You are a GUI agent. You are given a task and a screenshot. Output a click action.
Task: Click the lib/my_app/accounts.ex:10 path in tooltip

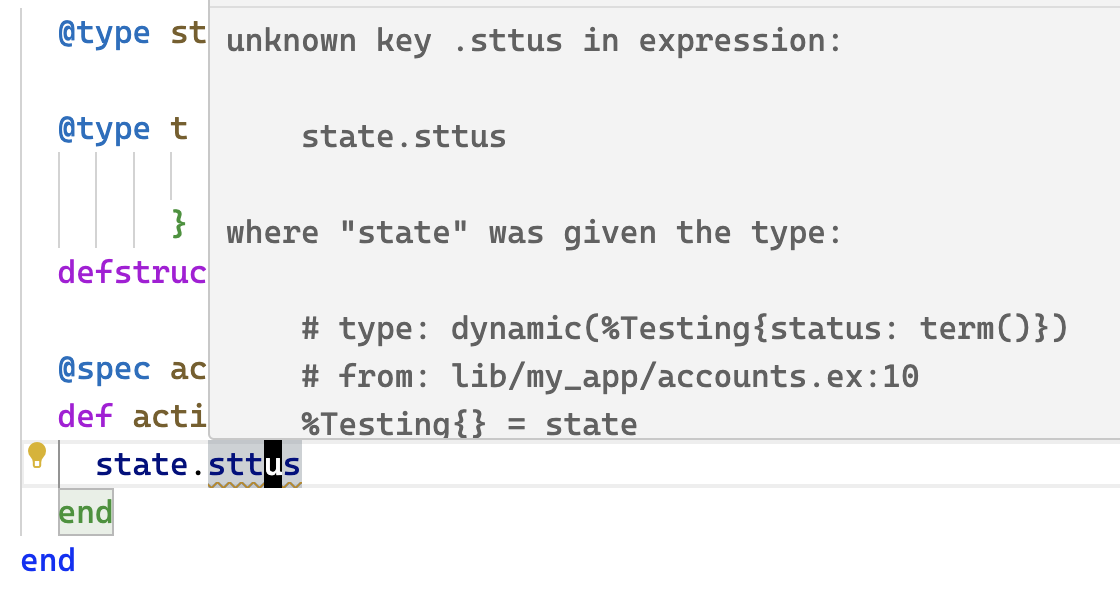685,376
